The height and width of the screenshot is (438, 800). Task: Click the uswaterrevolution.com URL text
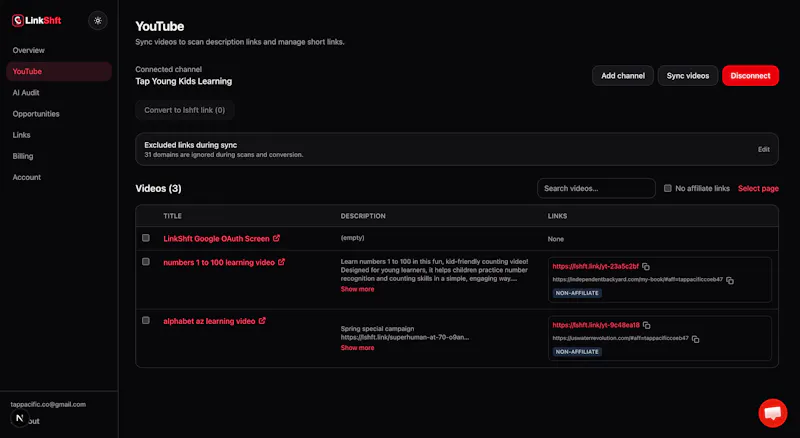coord(620,338)
